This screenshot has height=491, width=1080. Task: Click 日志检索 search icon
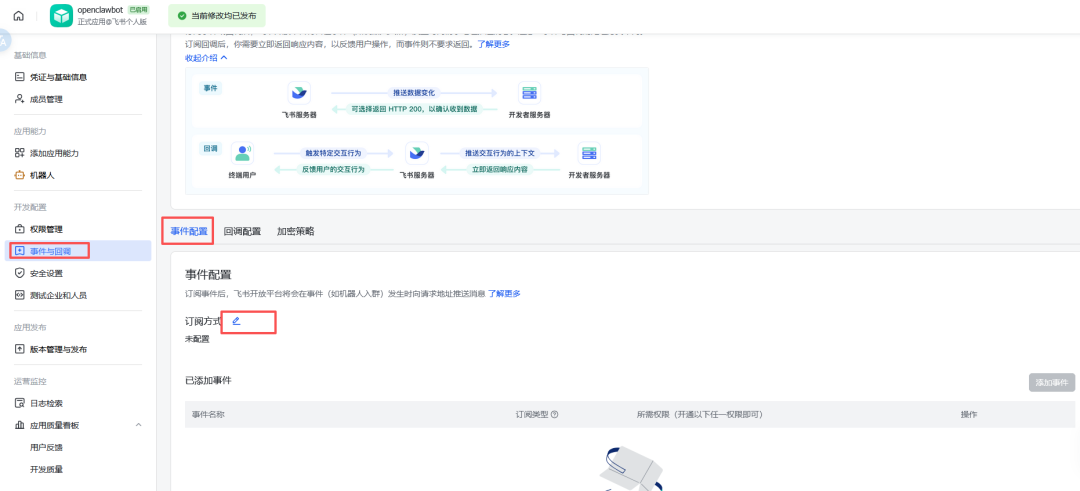pyautogui.click(x=19, y=403)
